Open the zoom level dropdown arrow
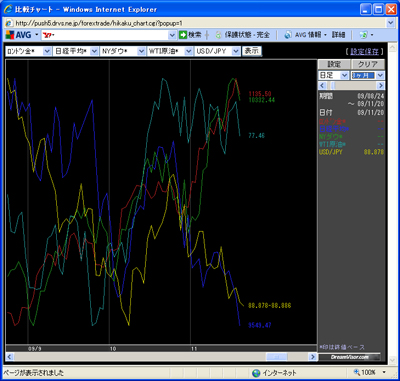 384,372
